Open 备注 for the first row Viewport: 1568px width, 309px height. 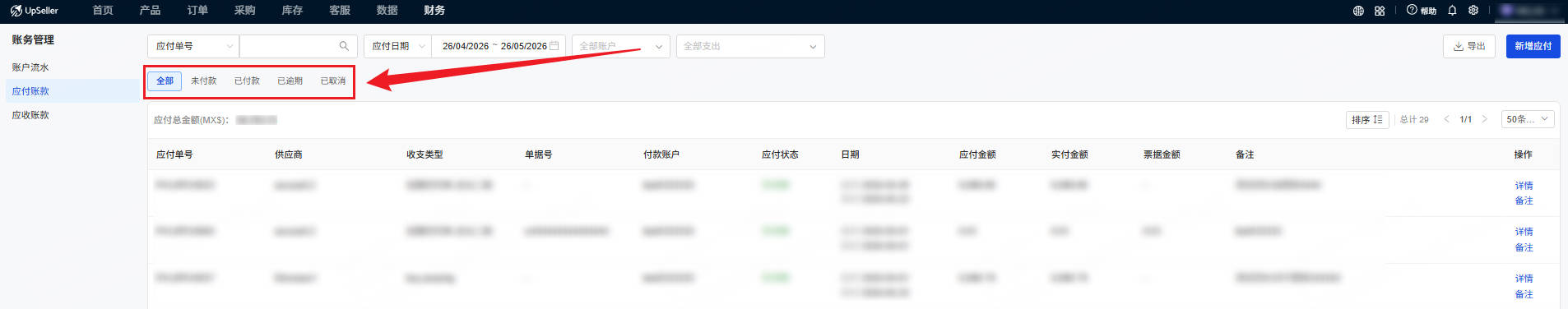click(1524, 201)
